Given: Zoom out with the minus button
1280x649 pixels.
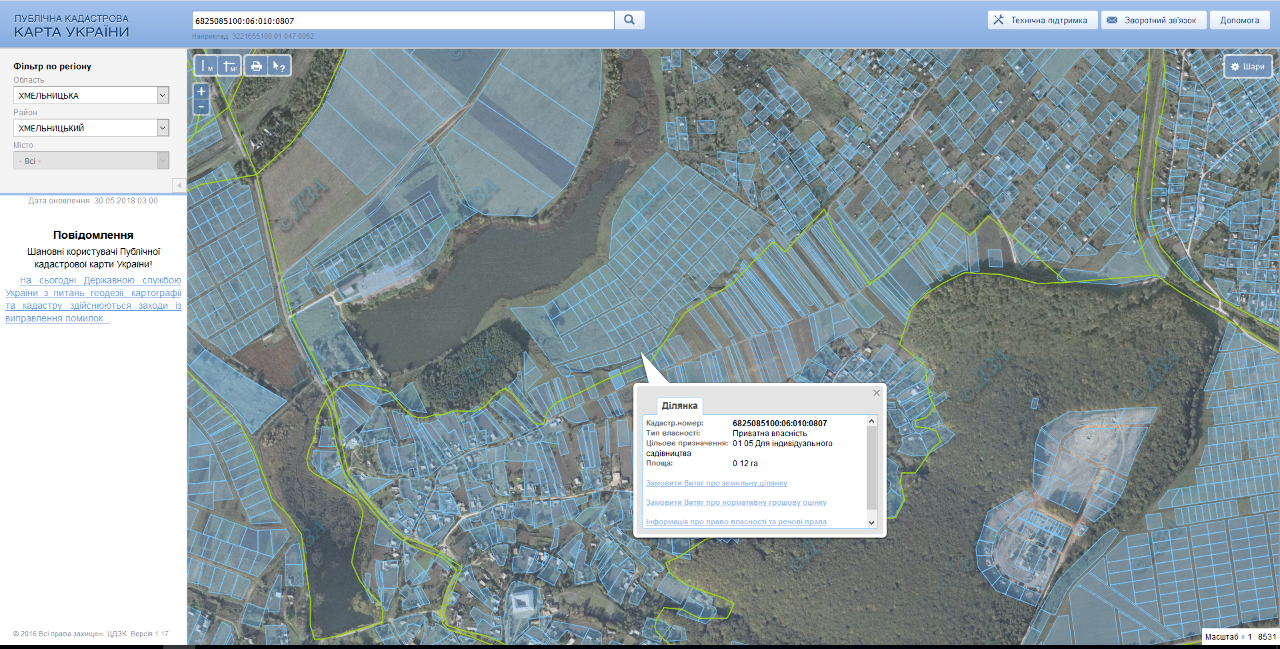Looking at the screenshot, I should pyautogui.click(x=201, y=106).
